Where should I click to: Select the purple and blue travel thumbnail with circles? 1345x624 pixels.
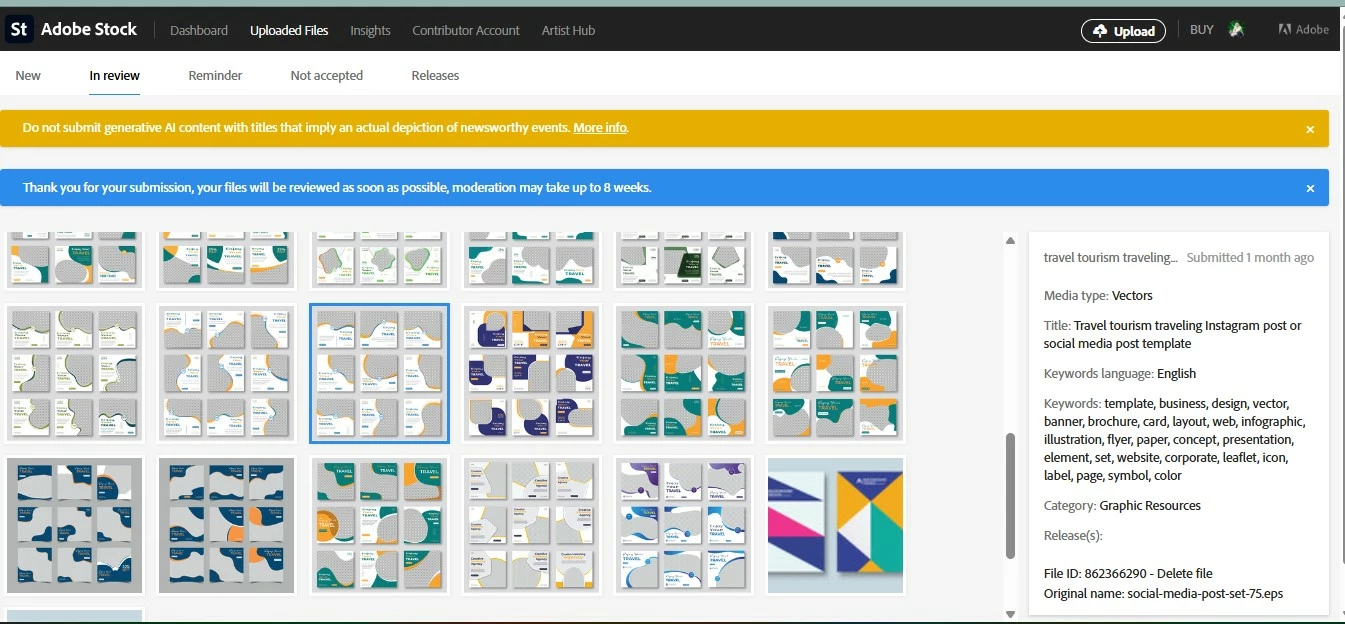683,526
